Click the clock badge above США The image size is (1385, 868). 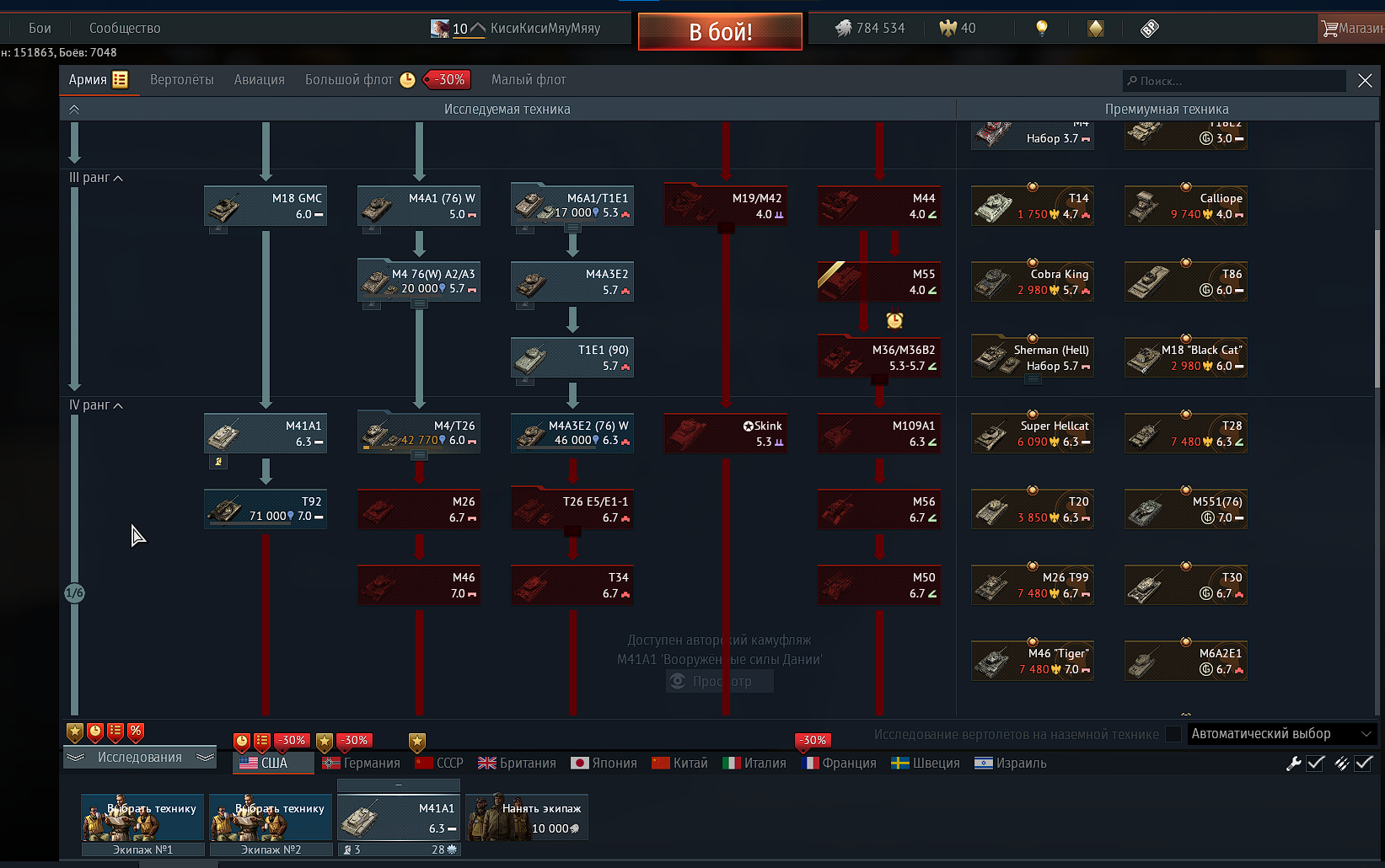[242, 742]
